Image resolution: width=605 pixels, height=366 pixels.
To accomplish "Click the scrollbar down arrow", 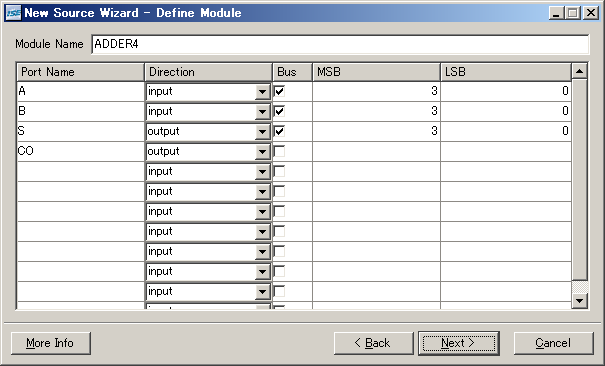I will point(580,301).
